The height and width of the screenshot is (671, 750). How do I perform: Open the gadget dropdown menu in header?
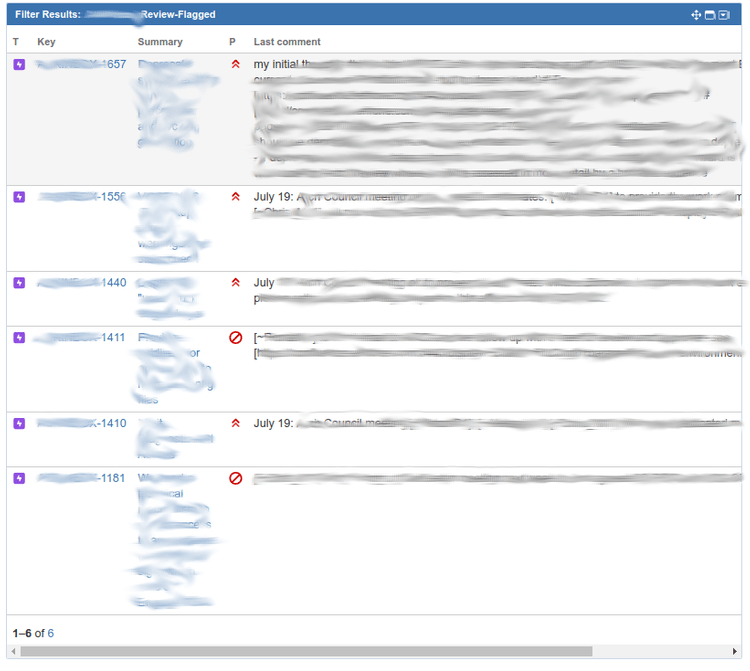(724, 15)
